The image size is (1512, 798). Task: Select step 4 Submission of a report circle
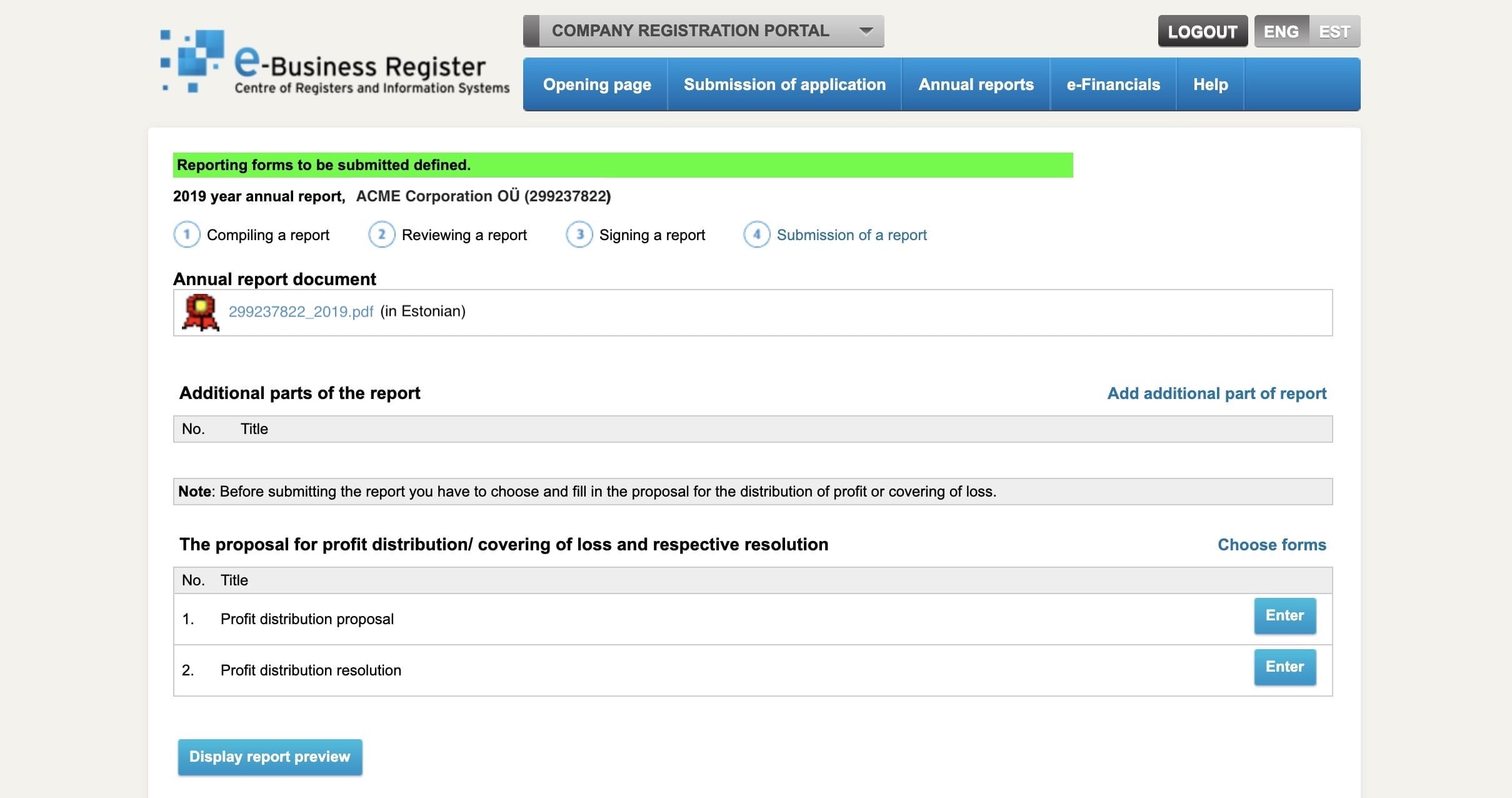757,235
